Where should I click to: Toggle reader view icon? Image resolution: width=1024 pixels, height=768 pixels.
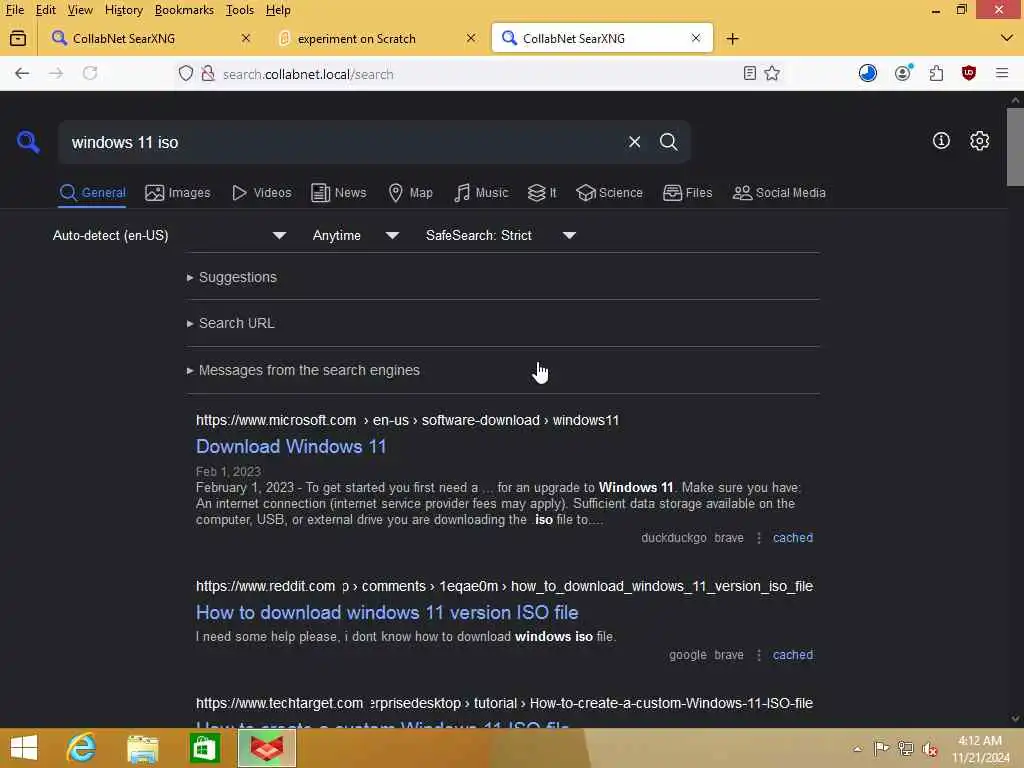[750, 73]
